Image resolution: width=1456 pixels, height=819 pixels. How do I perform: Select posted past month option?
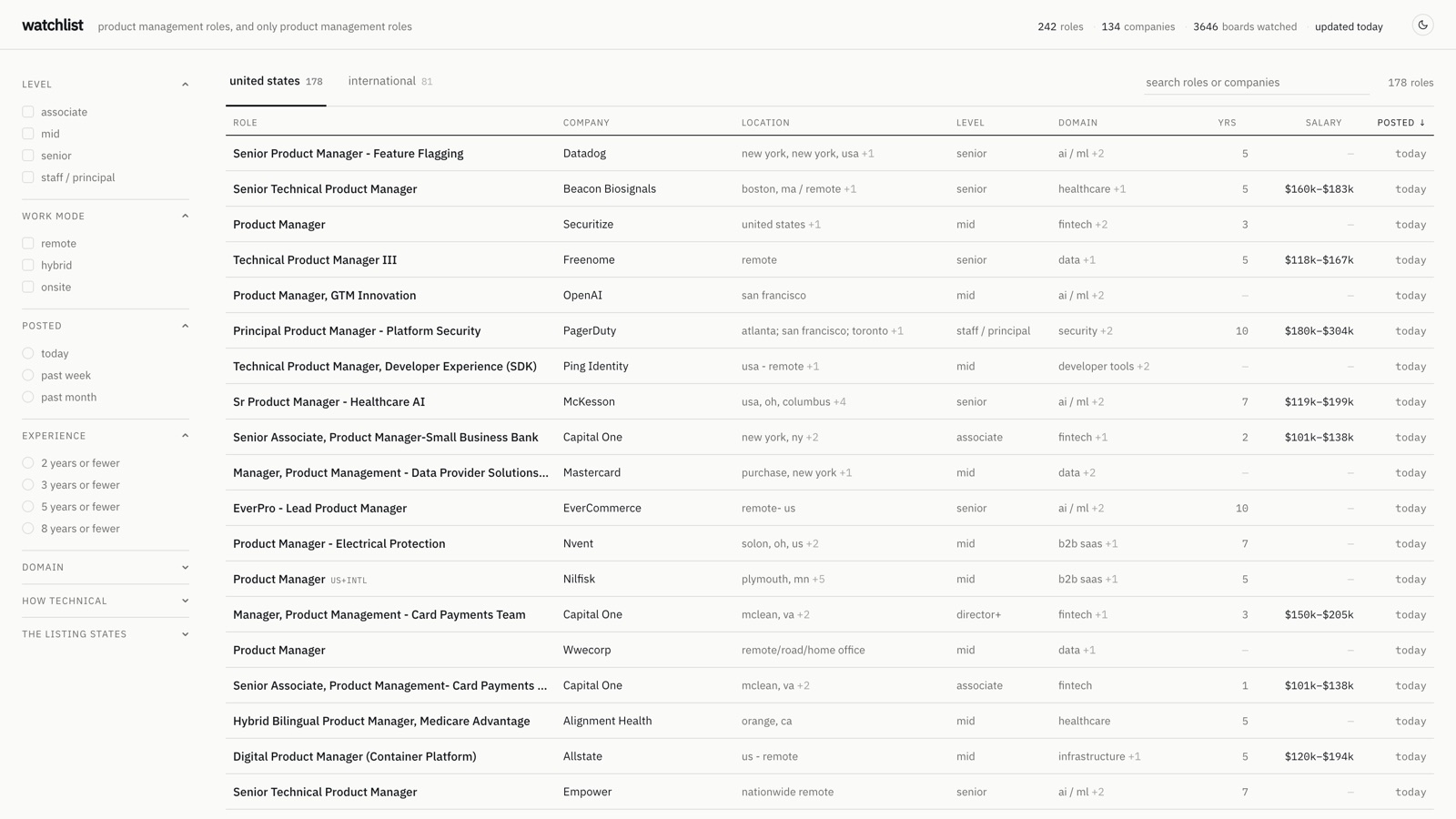28,397
